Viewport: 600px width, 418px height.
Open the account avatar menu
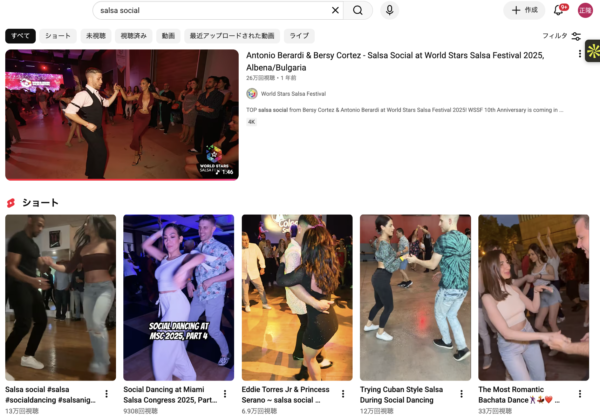coord(585,10)
